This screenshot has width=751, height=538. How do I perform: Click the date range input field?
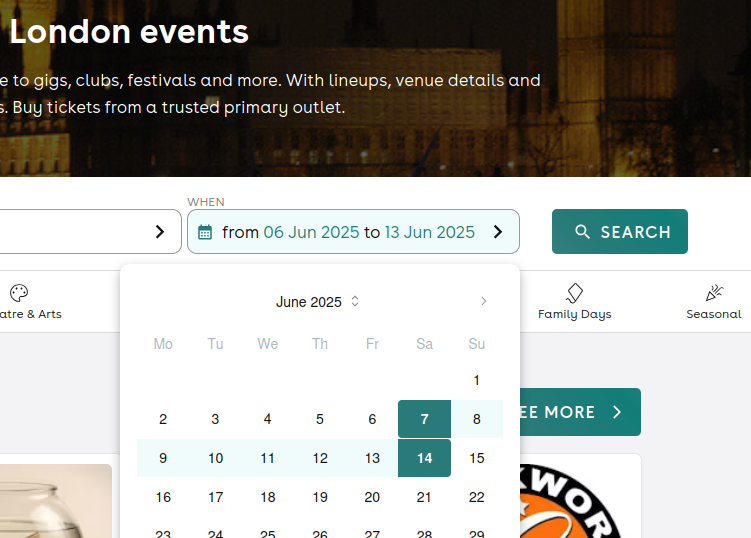[x=353, y=231]
